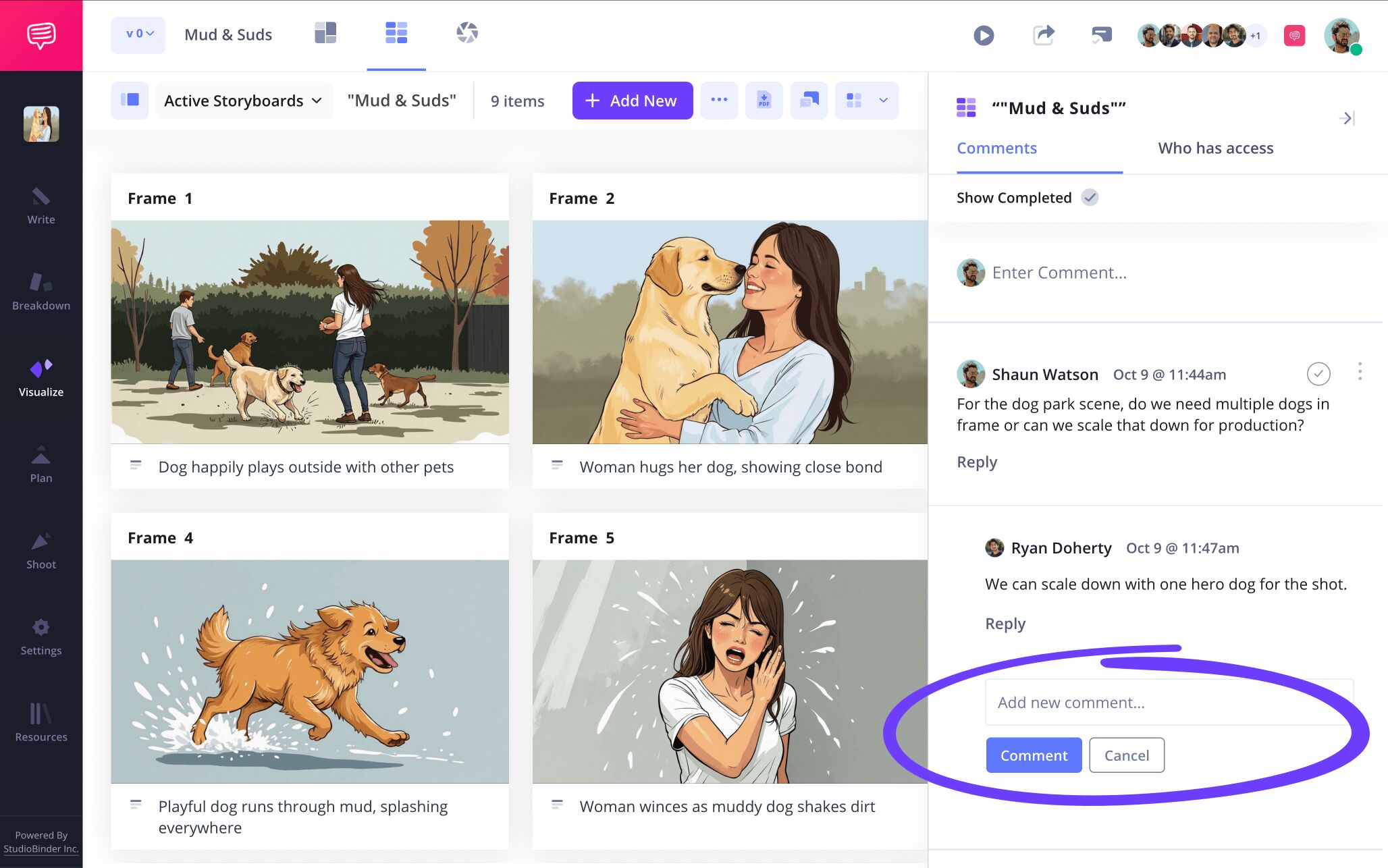1388x868 pixels.
Task: Click the play button to present storyboard
Action: point(984,34)
